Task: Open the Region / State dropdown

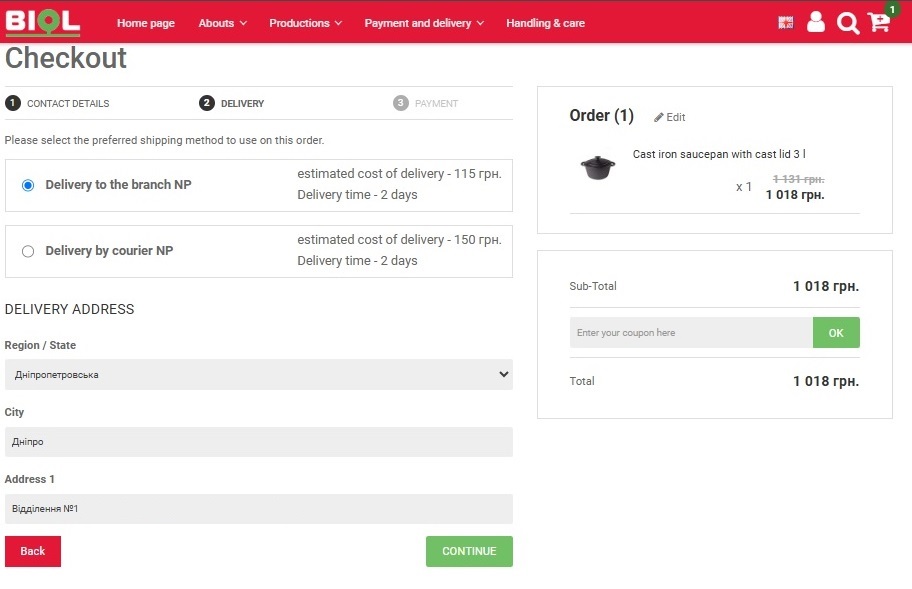Action: pyautogui.click(x=258, y=375)
